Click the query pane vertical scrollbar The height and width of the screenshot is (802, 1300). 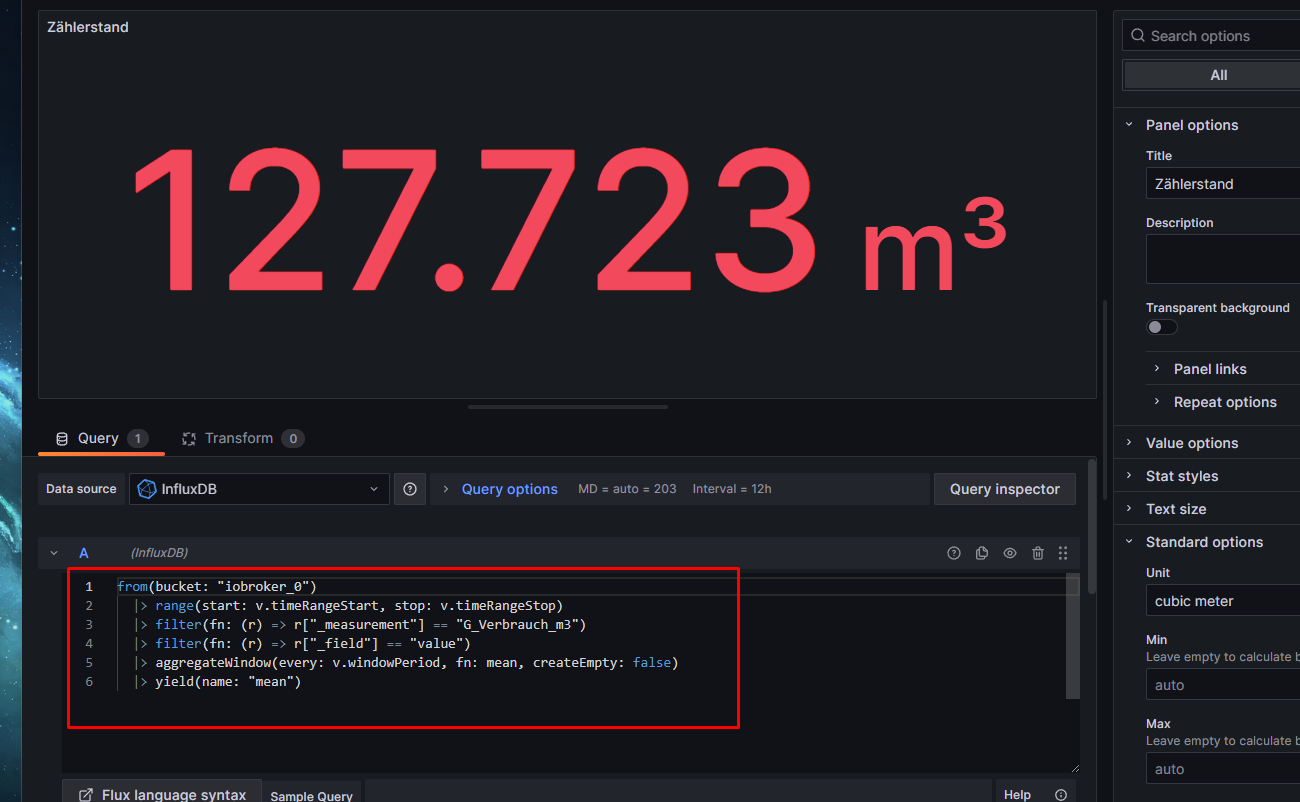point(1092,525)
